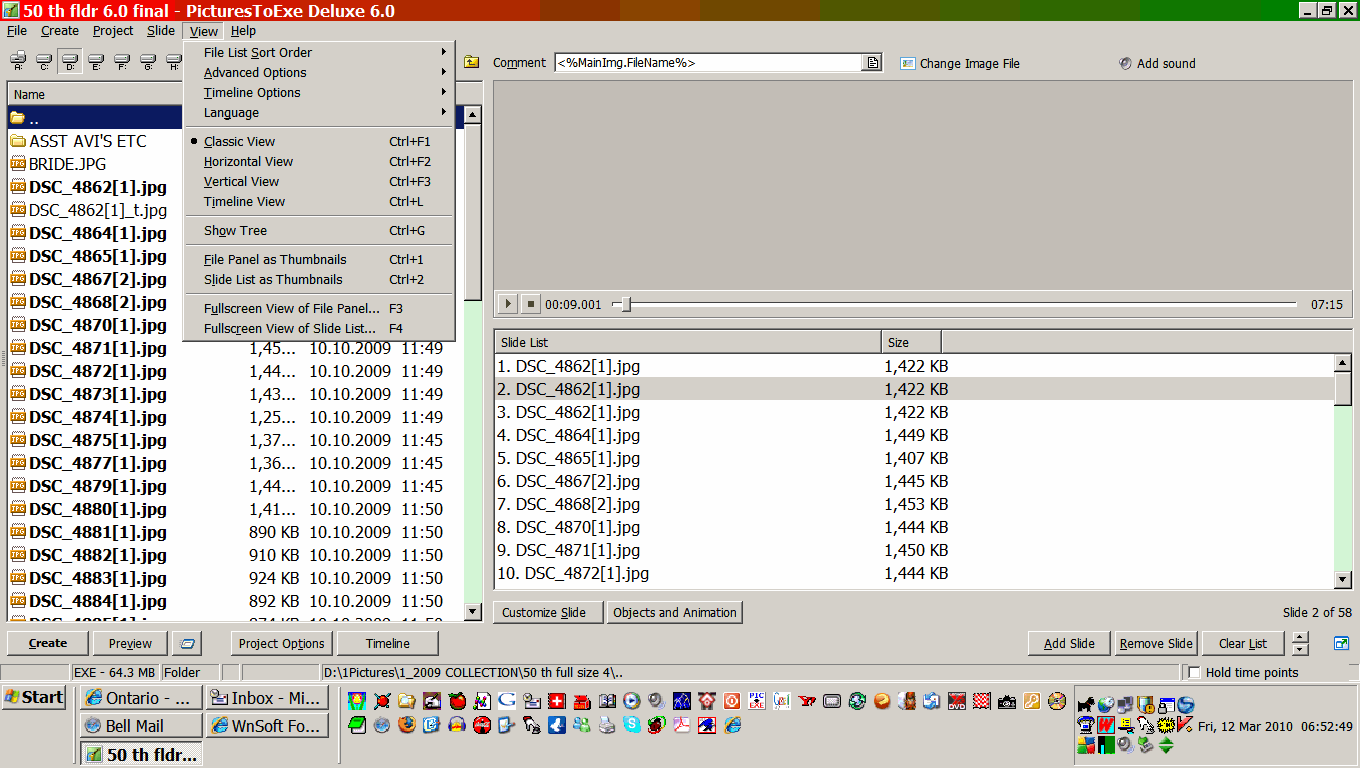This screenshot has height=768, width=1360.
Task: Click the parent folder '..' row
Action: tap(96, 118)
